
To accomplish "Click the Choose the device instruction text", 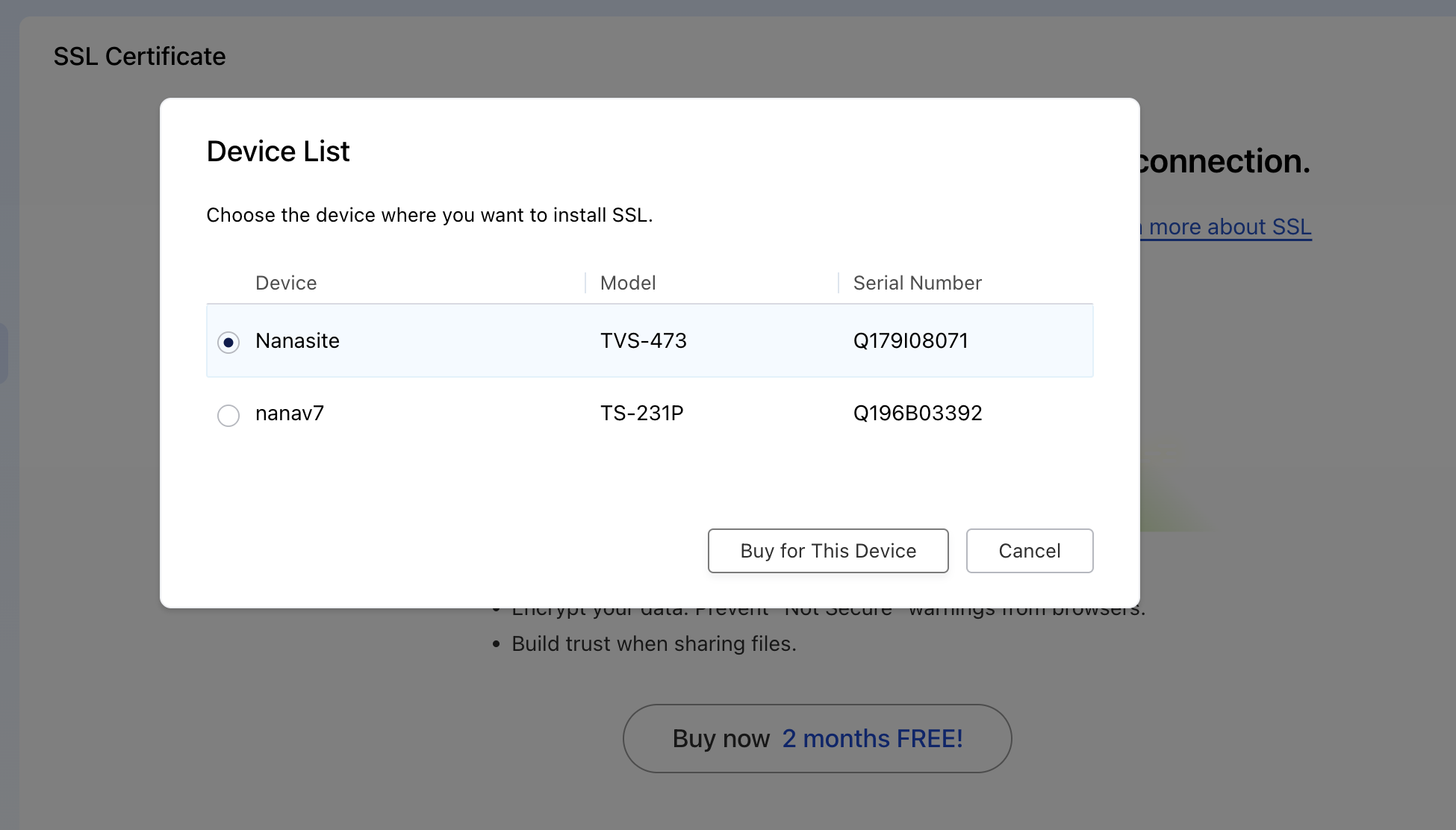I will (429, 215).
